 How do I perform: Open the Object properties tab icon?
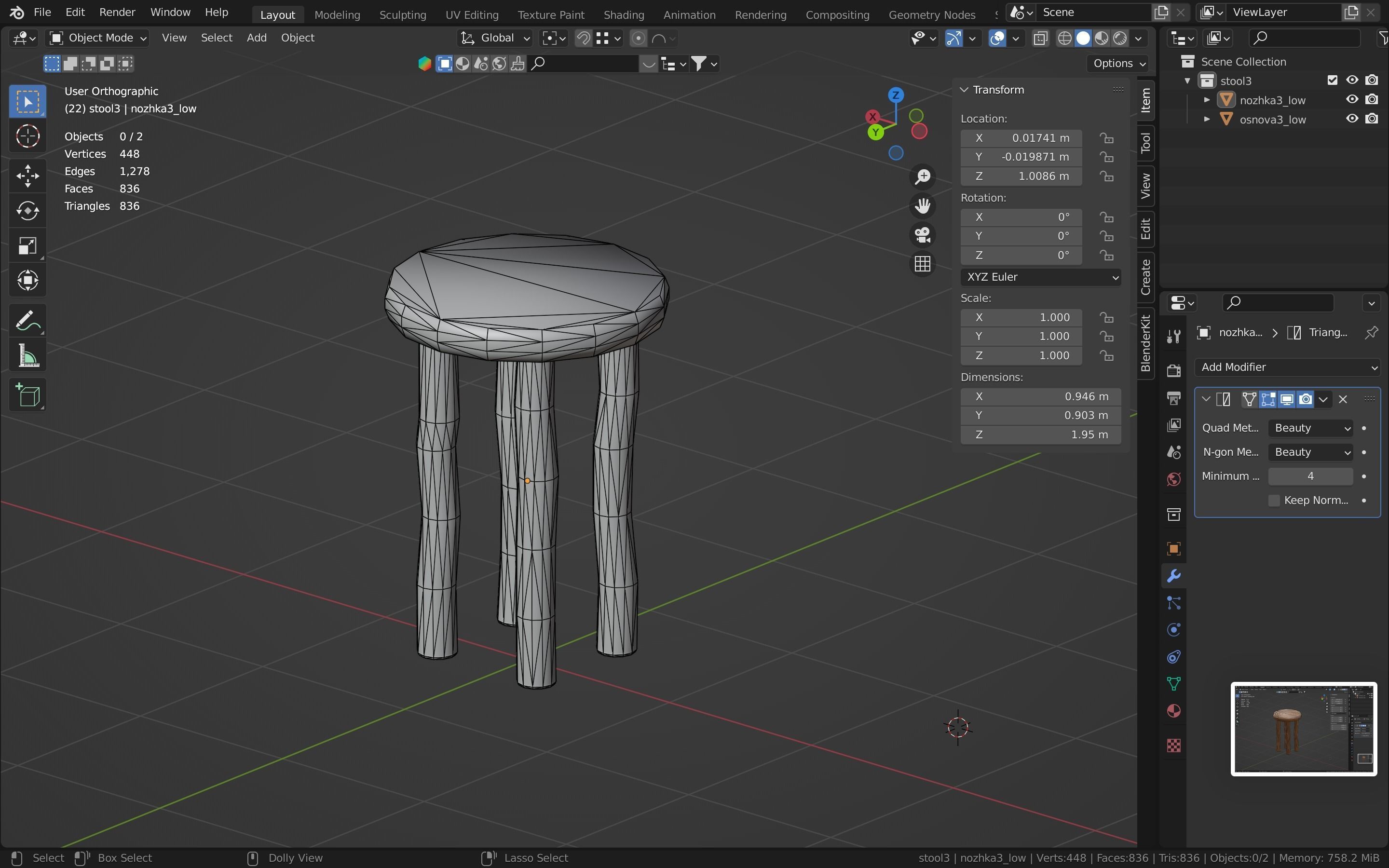1174,549
